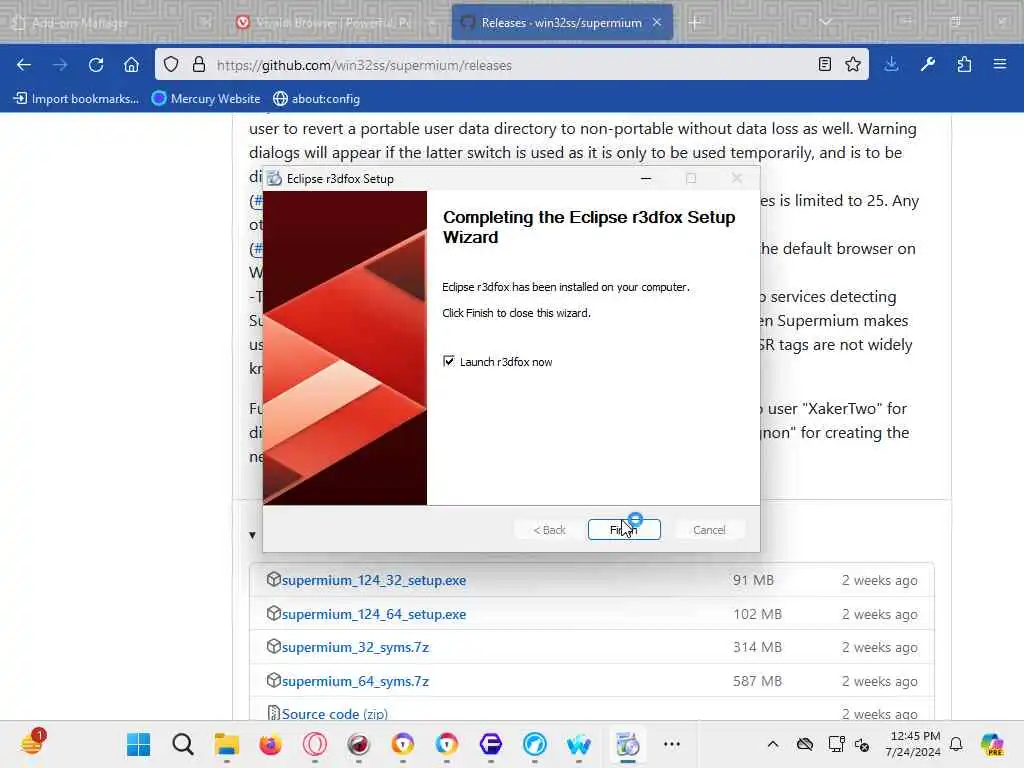
Task: Open developer tools wrench icon
Action: tap(928, 65)
